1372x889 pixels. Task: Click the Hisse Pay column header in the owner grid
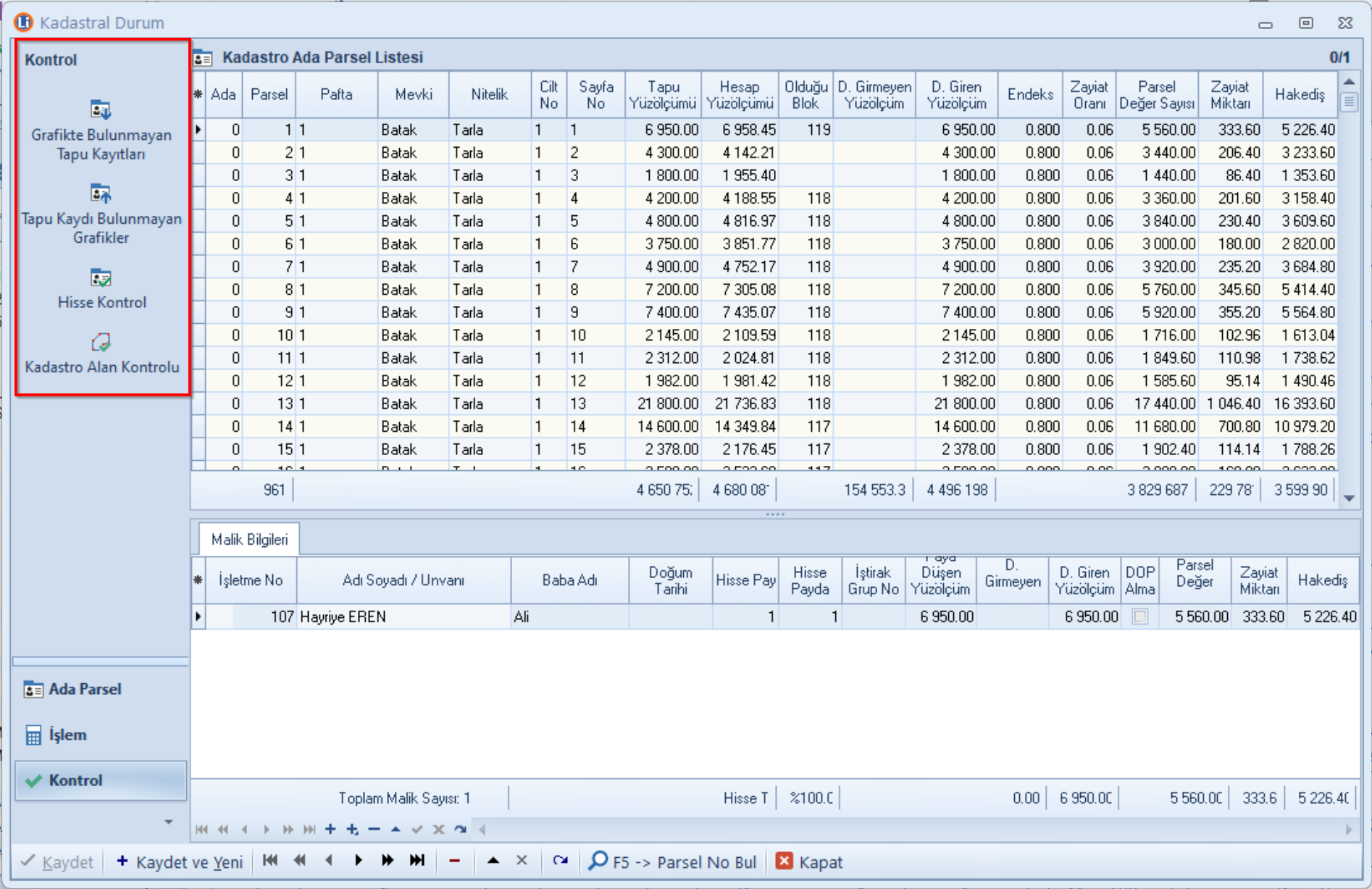point(745,580)
